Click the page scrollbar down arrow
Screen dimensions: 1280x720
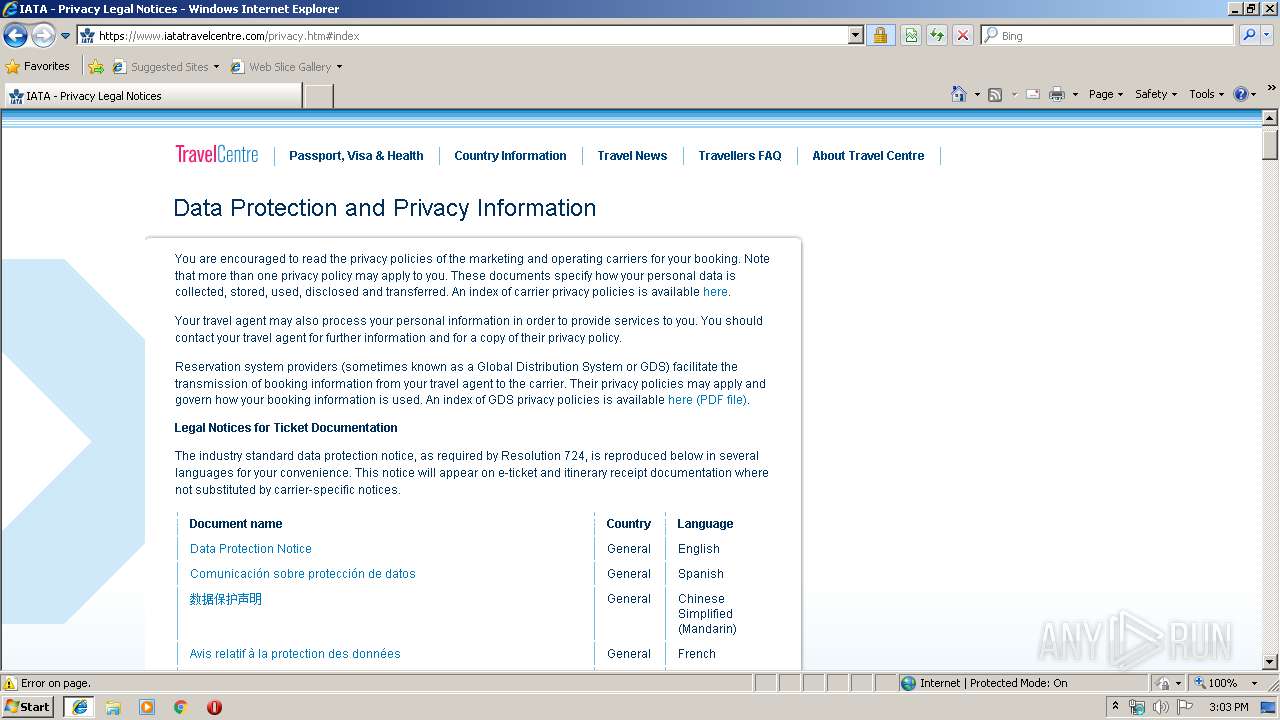click(x=1270, y=662)
